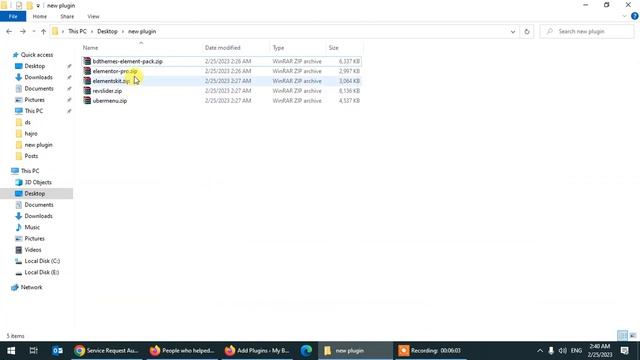Open Task View on taskbar
Screen dimensions: 640x360
[x=33, y=351]
